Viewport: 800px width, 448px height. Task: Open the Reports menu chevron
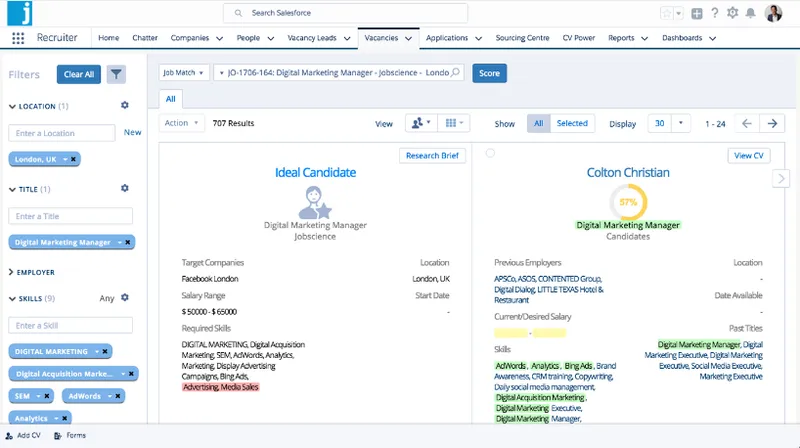click(644, 38)
